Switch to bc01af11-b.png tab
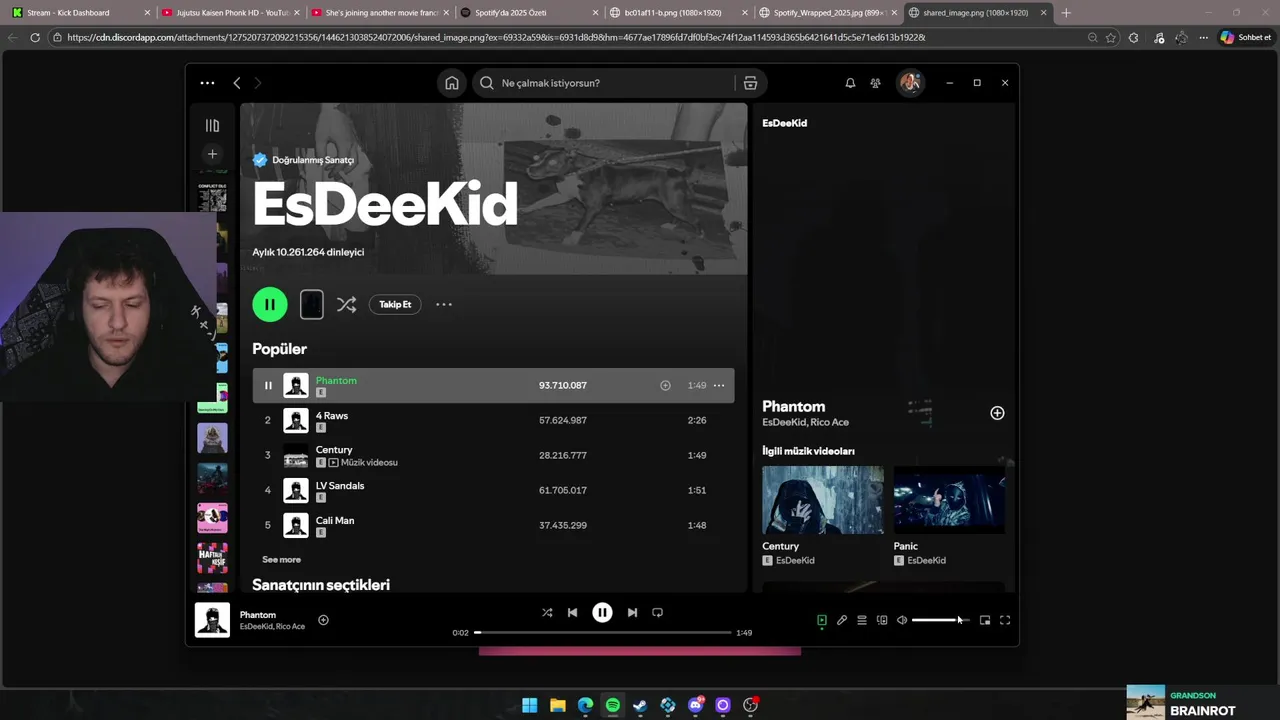The image size is (1280, 720). click(678, 13)
